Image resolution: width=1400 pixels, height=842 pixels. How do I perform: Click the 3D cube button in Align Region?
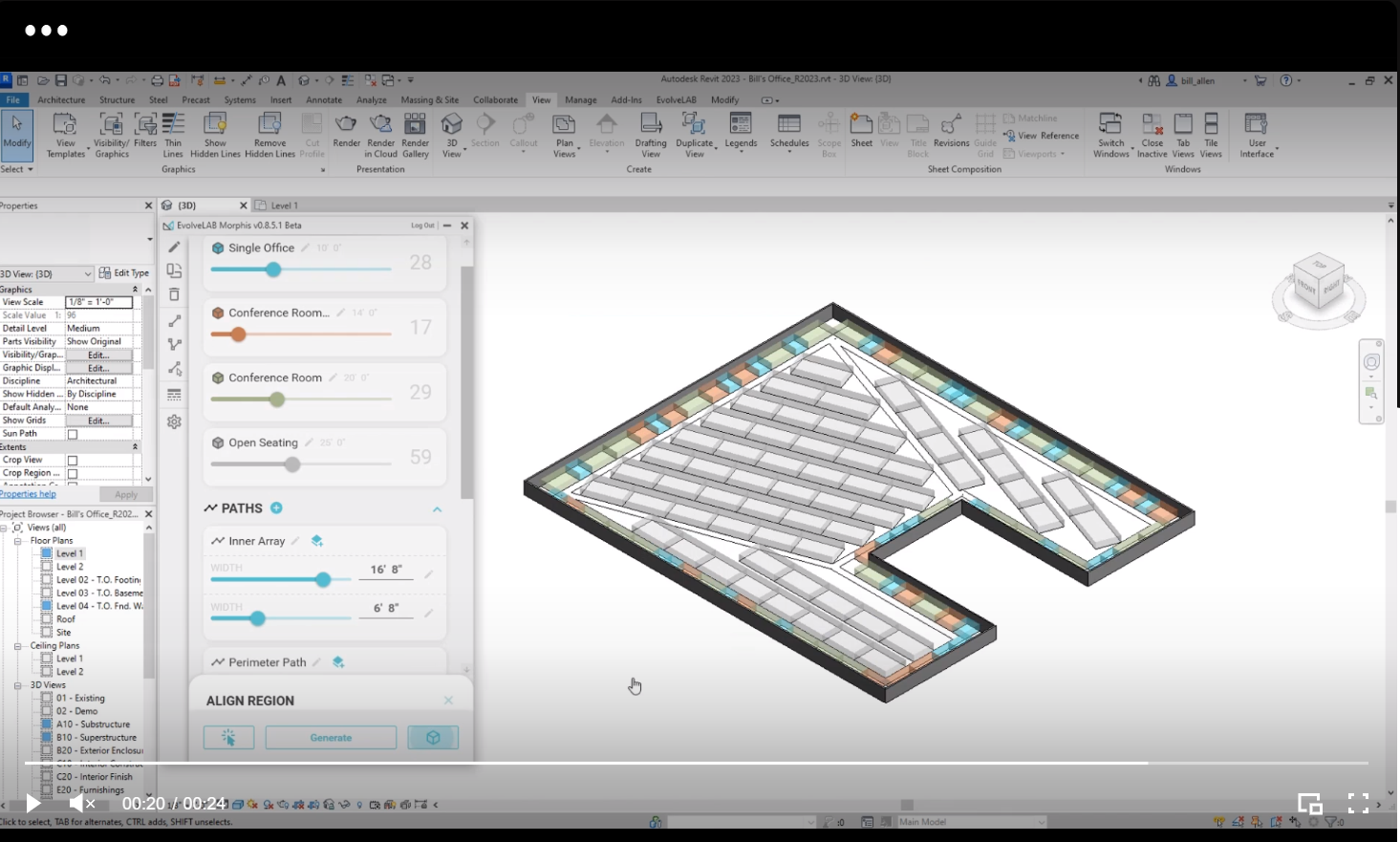click(433, 738)
